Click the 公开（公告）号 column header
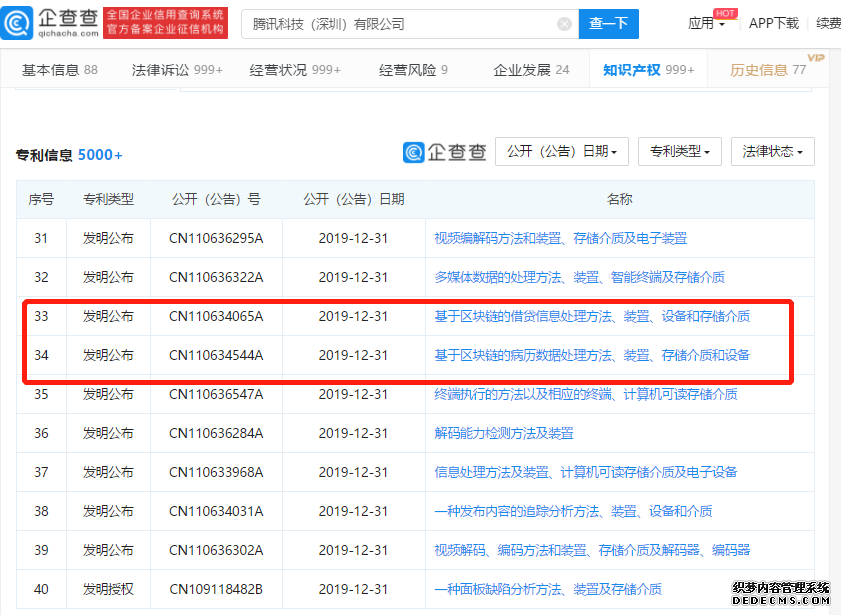This screenshot has height=615, width=841. click(x=216, y=199)
